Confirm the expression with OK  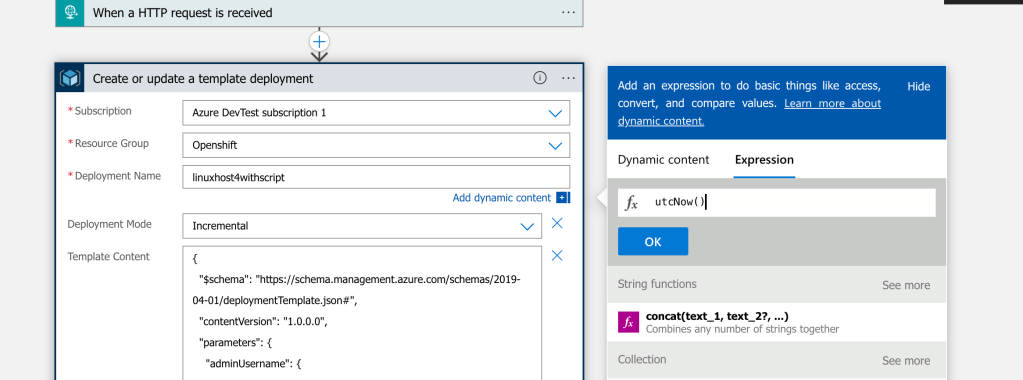(x=653, y=242)
